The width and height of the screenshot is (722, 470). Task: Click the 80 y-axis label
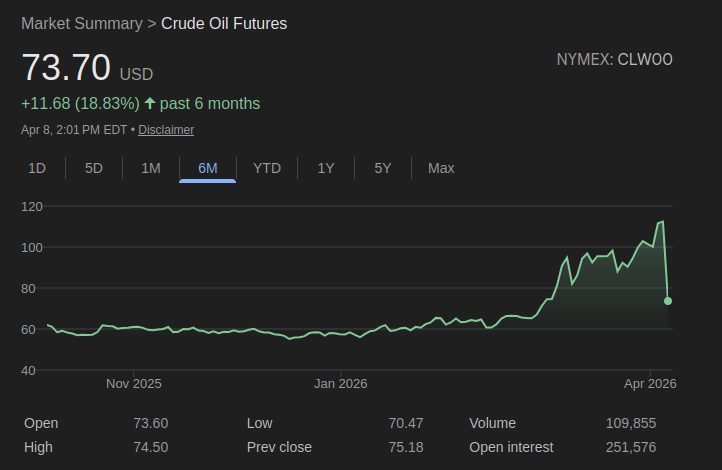(x=28, y=289)
